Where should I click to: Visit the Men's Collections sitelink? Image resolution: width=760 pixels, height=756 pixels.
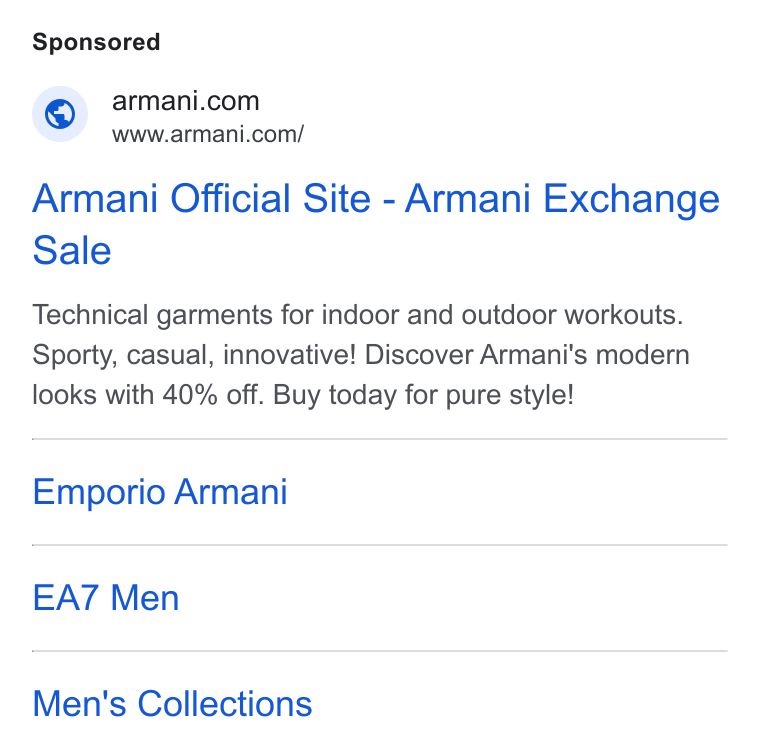coord(172,704)
